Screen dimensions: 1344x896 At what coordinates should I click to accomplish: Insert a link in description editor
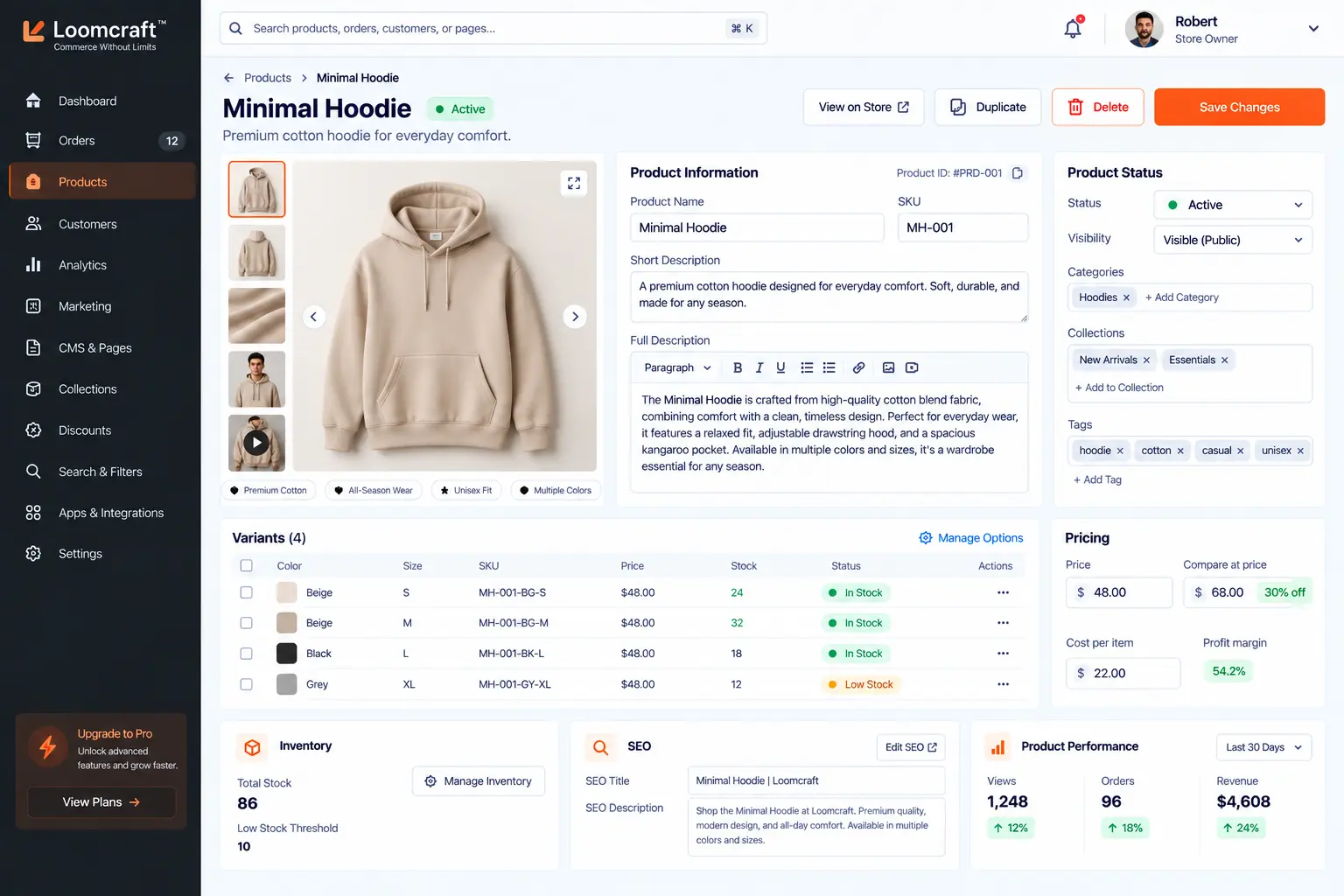tap(859, 367)
